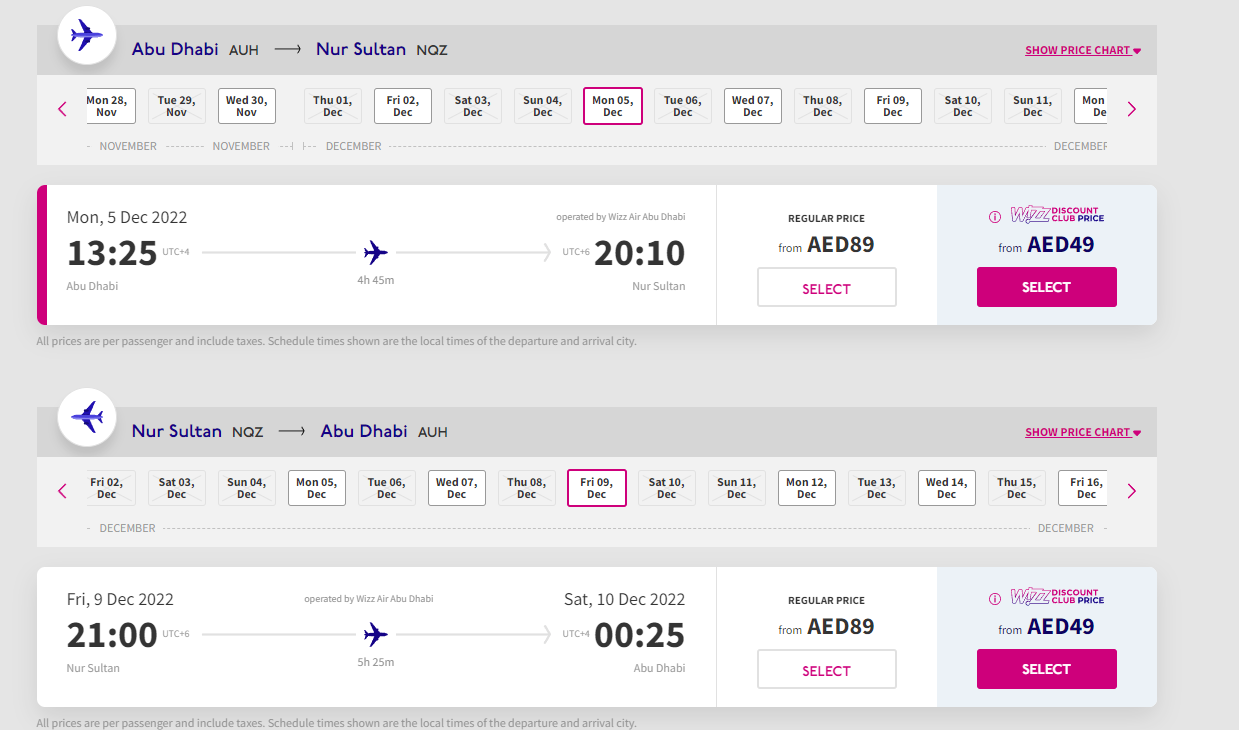The image size is (1239, 730).
Task: Select outbound Wizz Discount Club price AED49
Action: click(x=1047, y=287)
